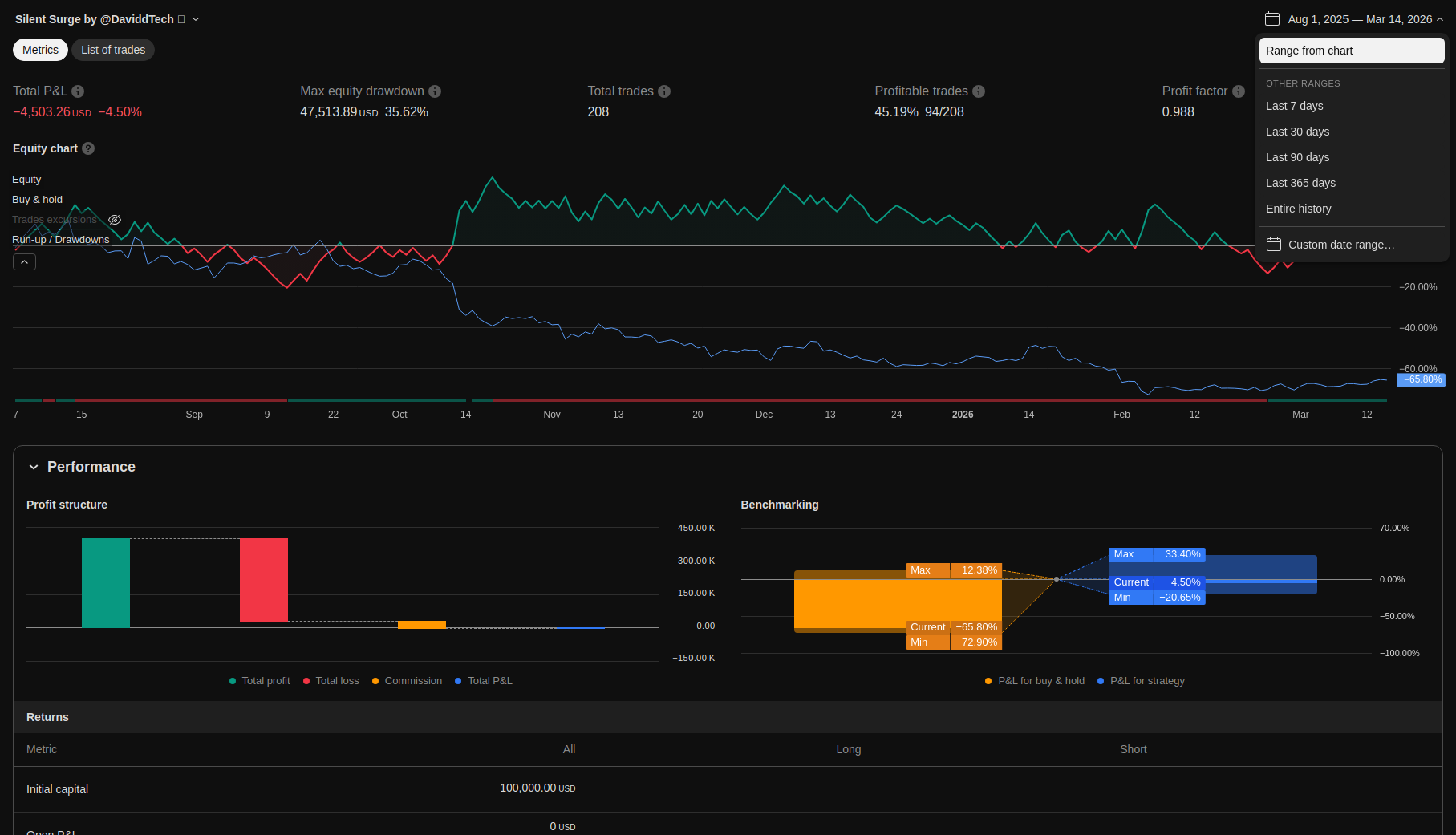Image resolution: width=1456 pixels, height=835 pixels.
Task: Click the Total trades info icon
Action: click(664, 91)
